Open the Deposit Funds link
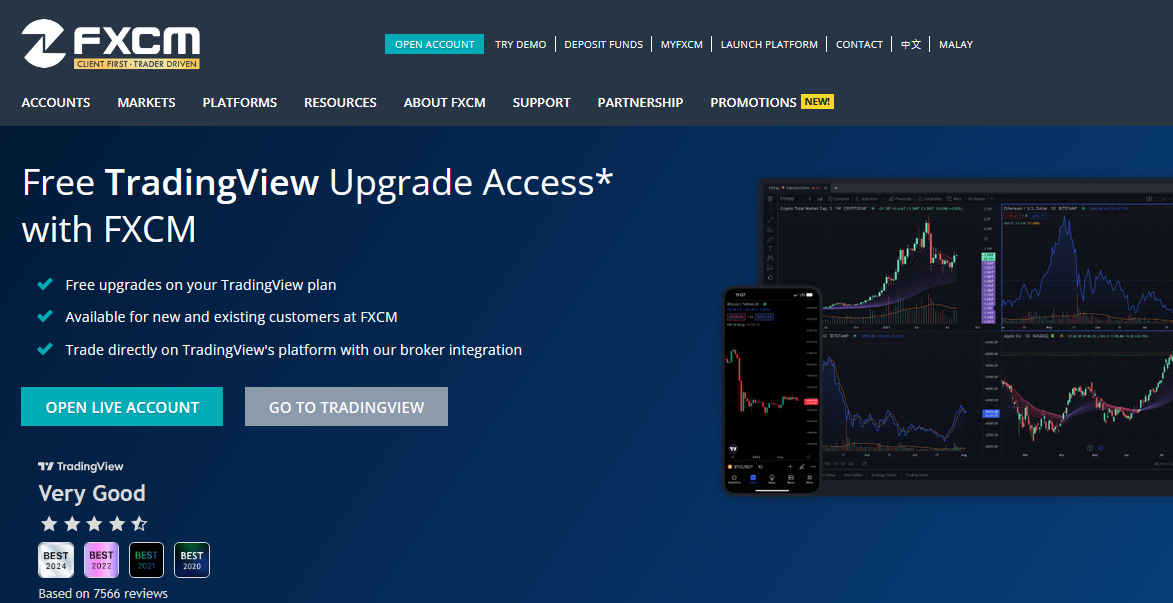Viewport: 1173px width, 603px height. [x=604, y=44]
